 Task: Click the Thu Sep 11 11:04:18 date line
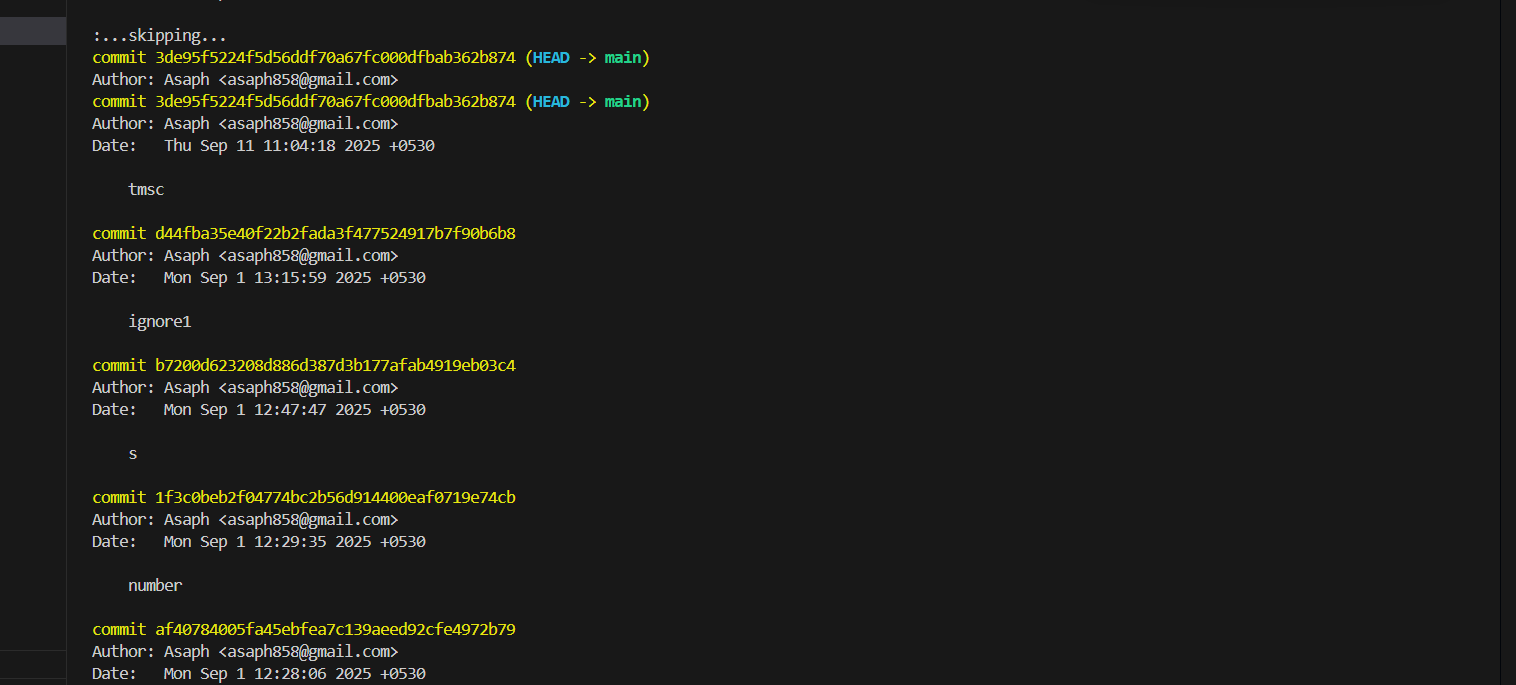click(299, 146)
